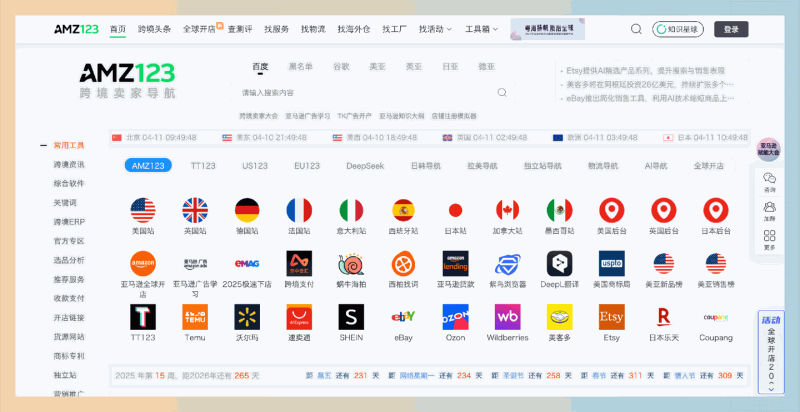Open the 加拿大站 Canada flag icon
800x412 pixels.
pos(507,210)
